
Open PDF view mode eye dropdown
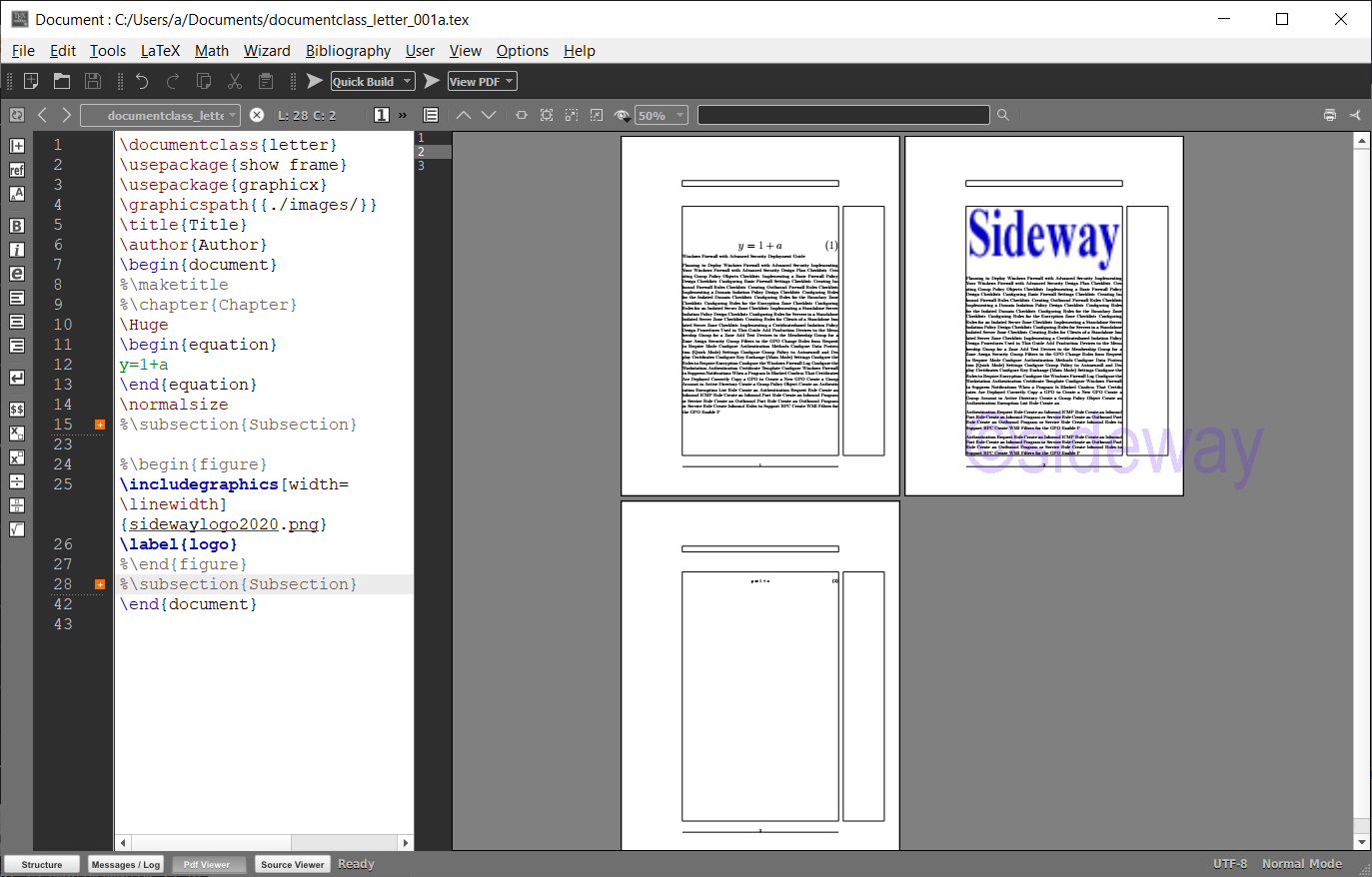(622, 115)
